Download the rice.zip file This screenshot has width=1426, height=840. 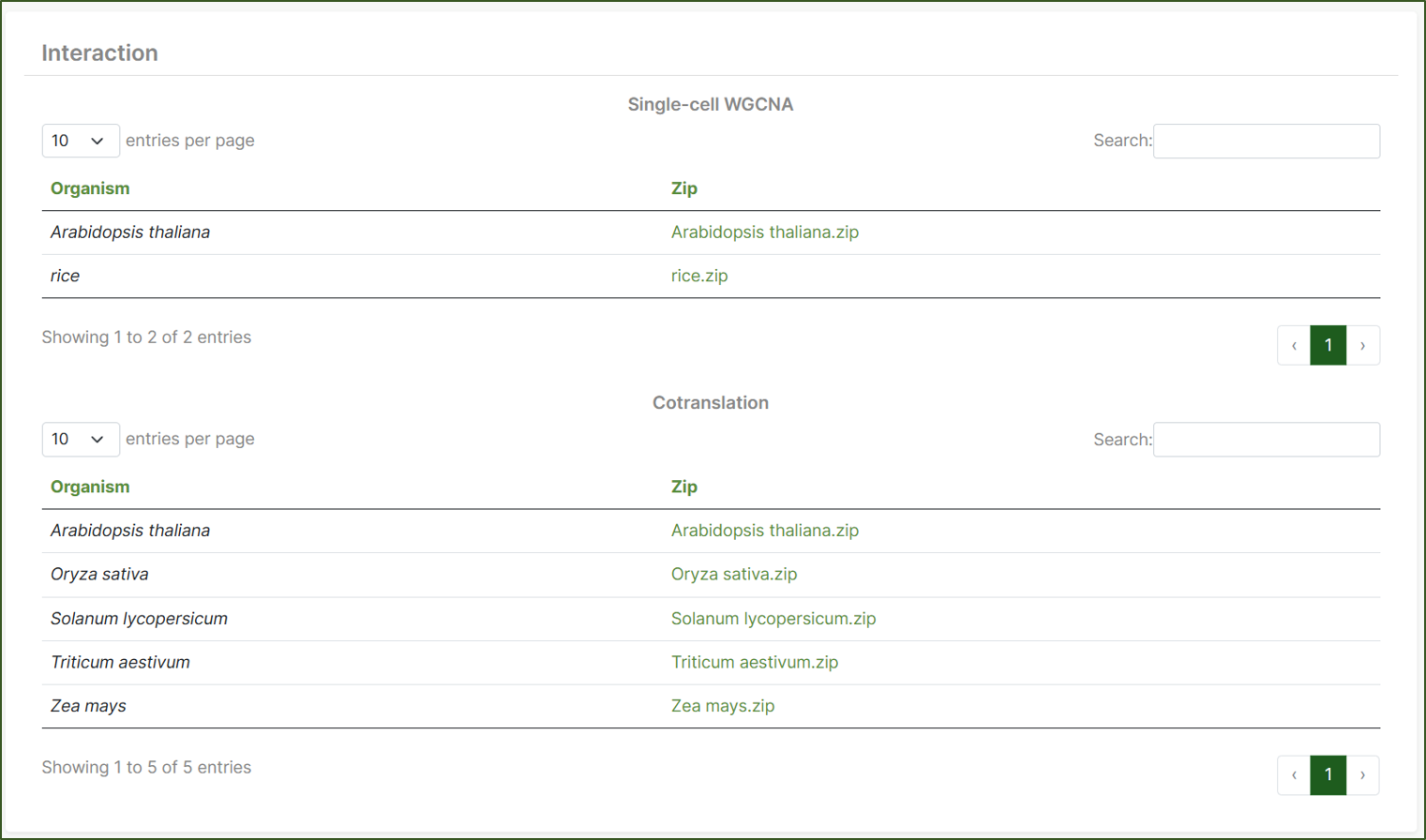point(698,276)
